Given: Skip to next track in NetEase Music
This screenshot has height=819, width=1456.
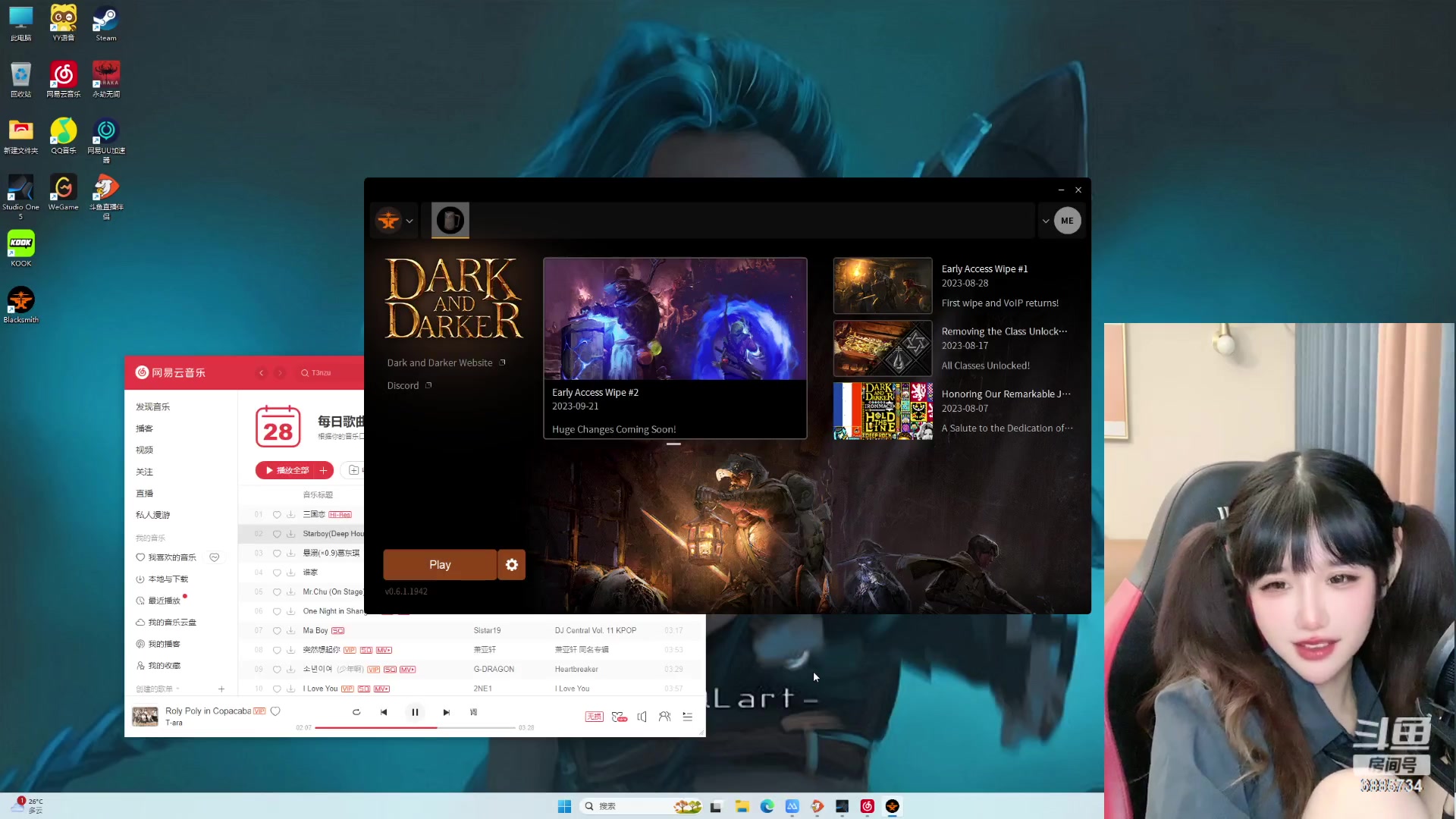Looking at the screenshot, I should [446, 712].
